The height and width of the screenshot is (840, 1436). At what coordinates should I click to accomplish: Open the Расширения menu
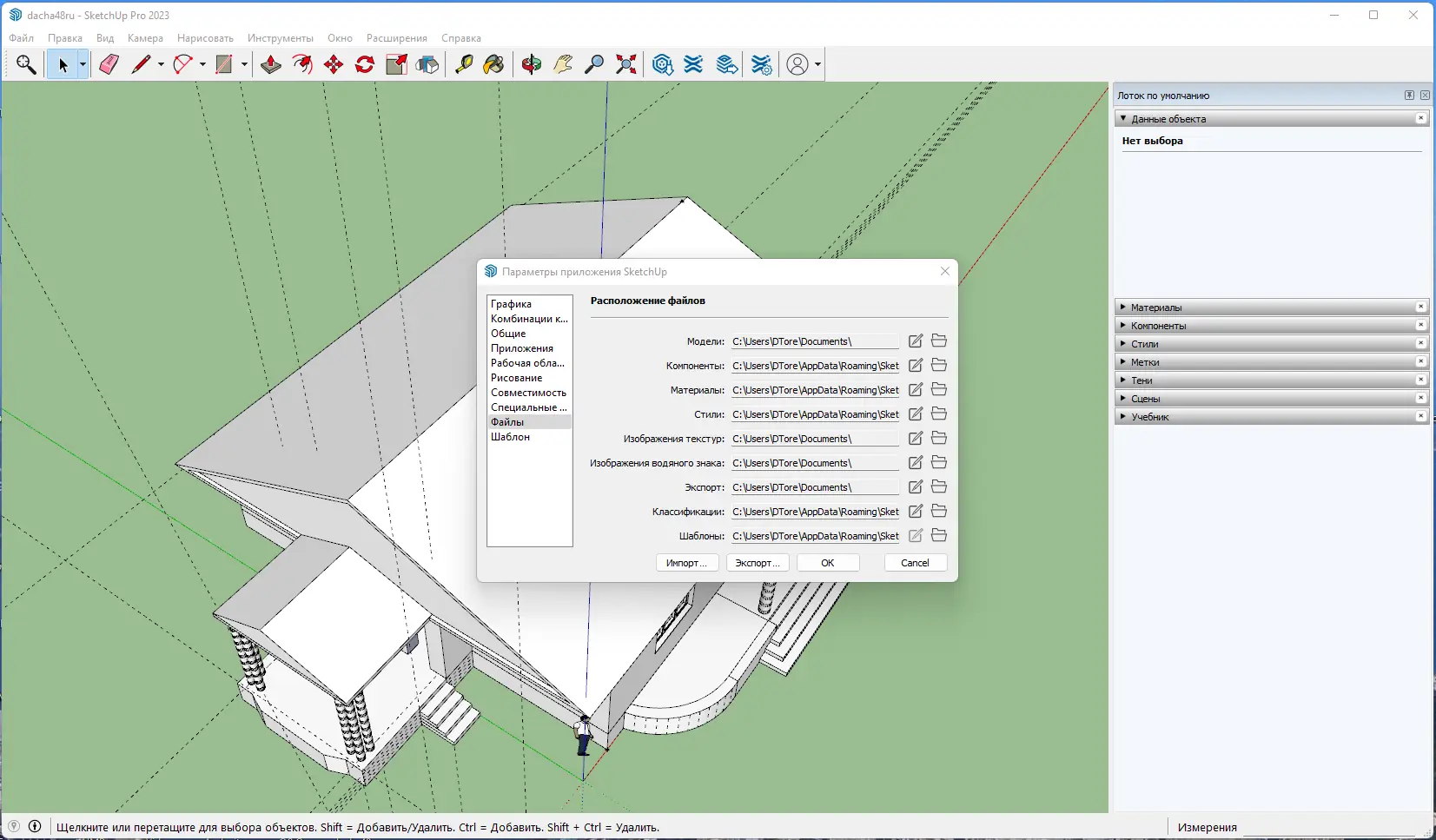coord(396,38)
